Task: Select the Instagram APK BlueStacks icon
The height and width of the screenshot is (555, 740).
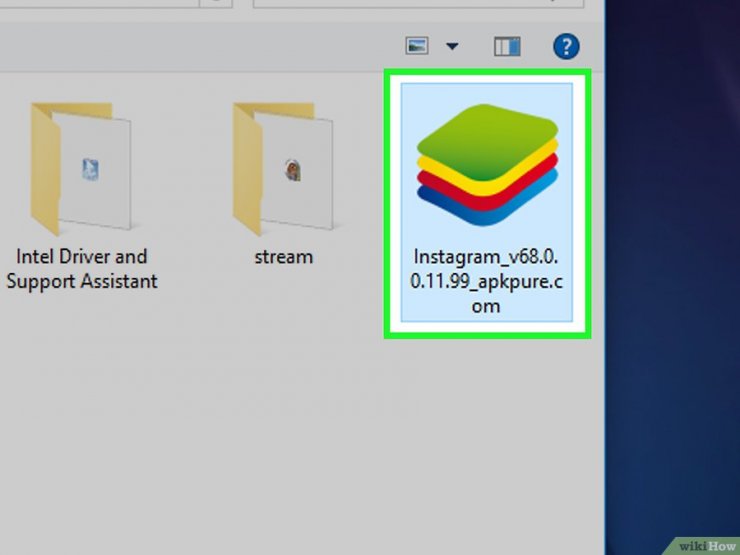Action: point(487,165)
